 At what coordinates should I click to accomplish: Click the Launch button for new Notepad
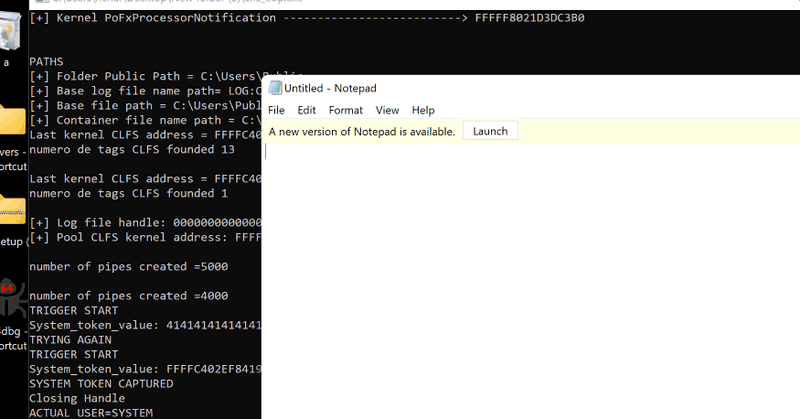click(x=490, y=131)
